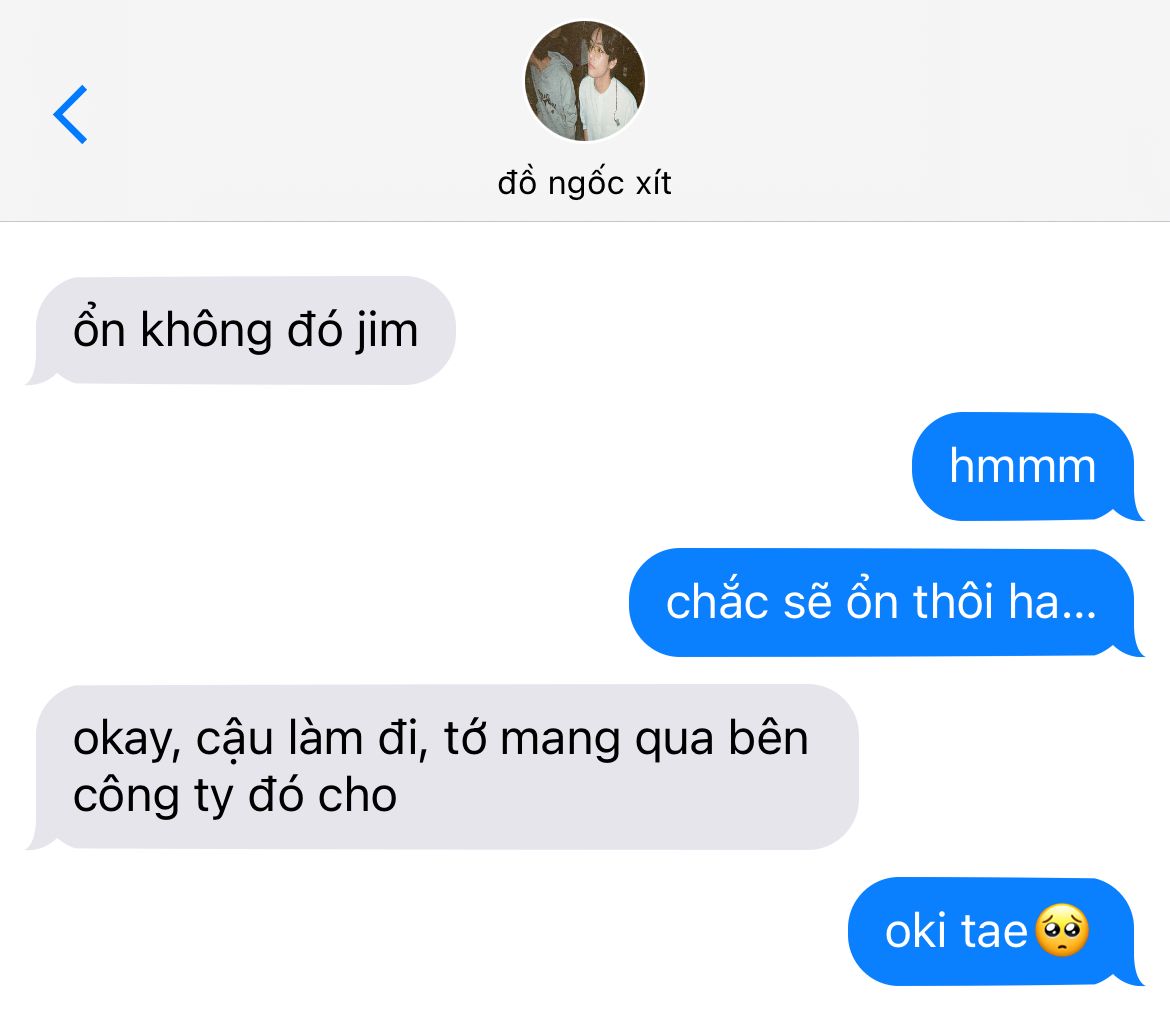
Task: Click the word okay in gray bubble
Action: click(127, 740)
